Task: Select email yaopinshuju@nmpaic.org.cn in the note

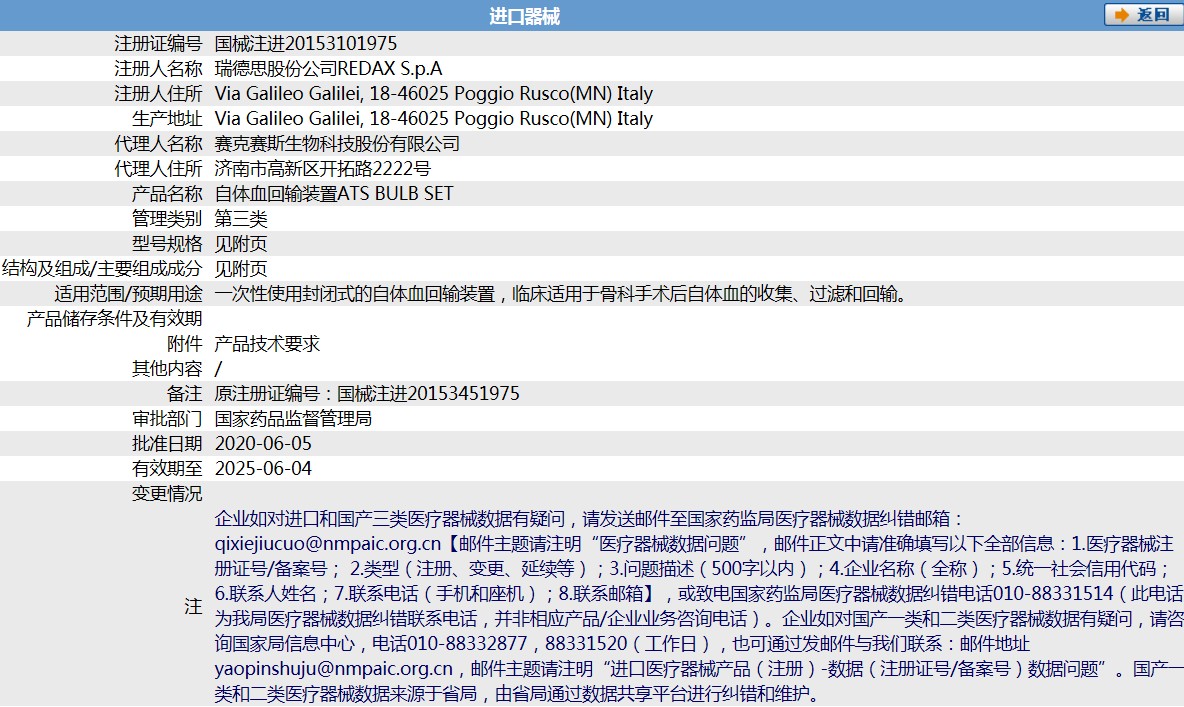Action: (334, 668)
